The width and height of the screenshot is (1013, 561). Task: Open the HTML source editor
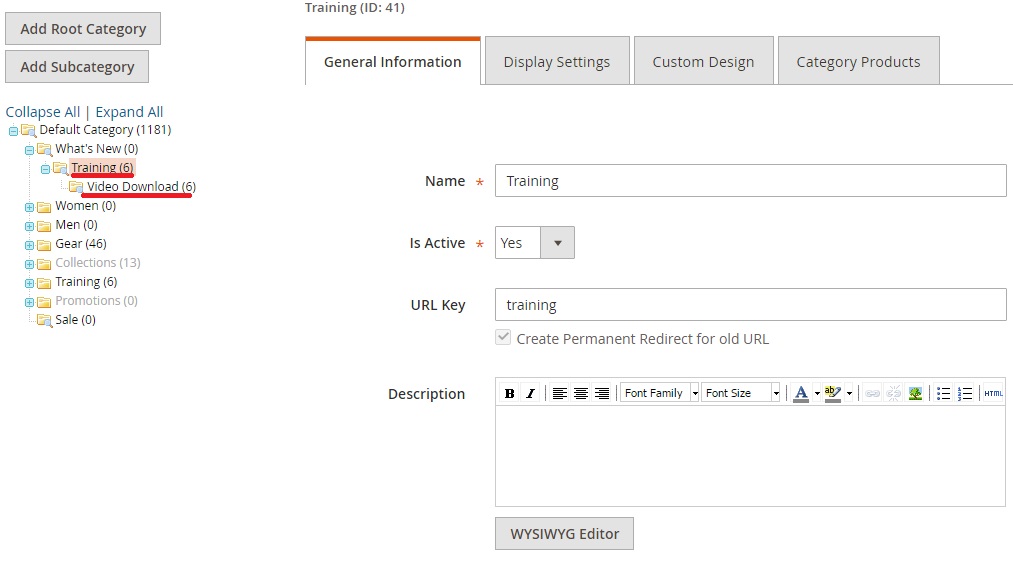[x=993, y=393]
